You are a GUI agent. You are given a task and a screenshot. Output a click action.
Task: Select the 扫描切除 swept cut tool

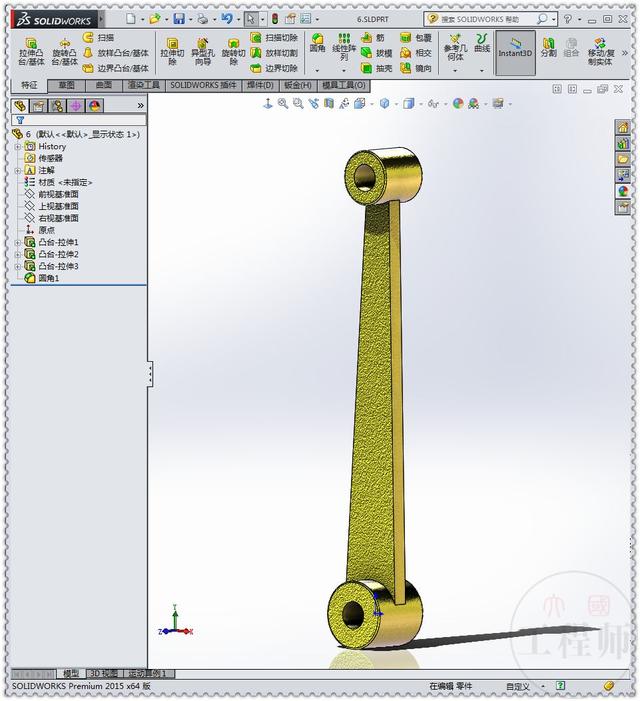274,38
